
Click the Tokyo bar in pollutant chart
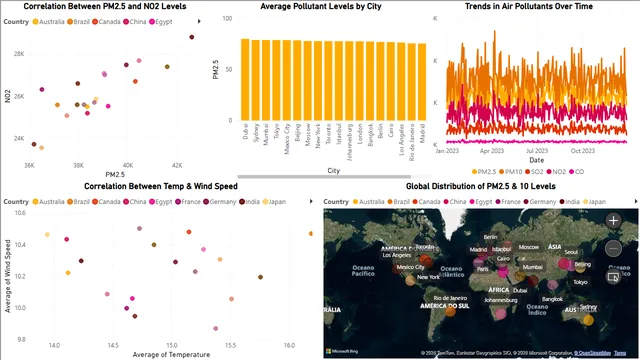click(276, 80)
